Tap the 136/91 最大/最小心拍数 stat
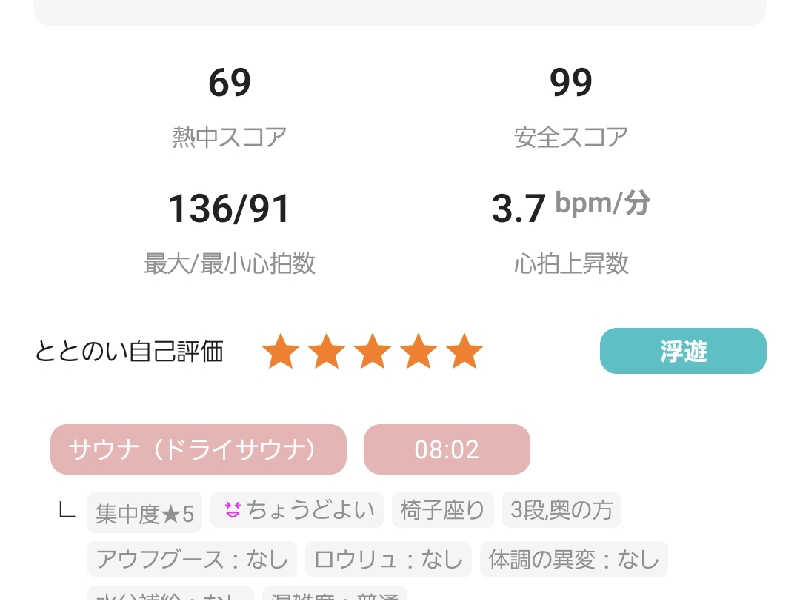Image resolution: width=800 pixels, height=600 pixels. [229, 209]
